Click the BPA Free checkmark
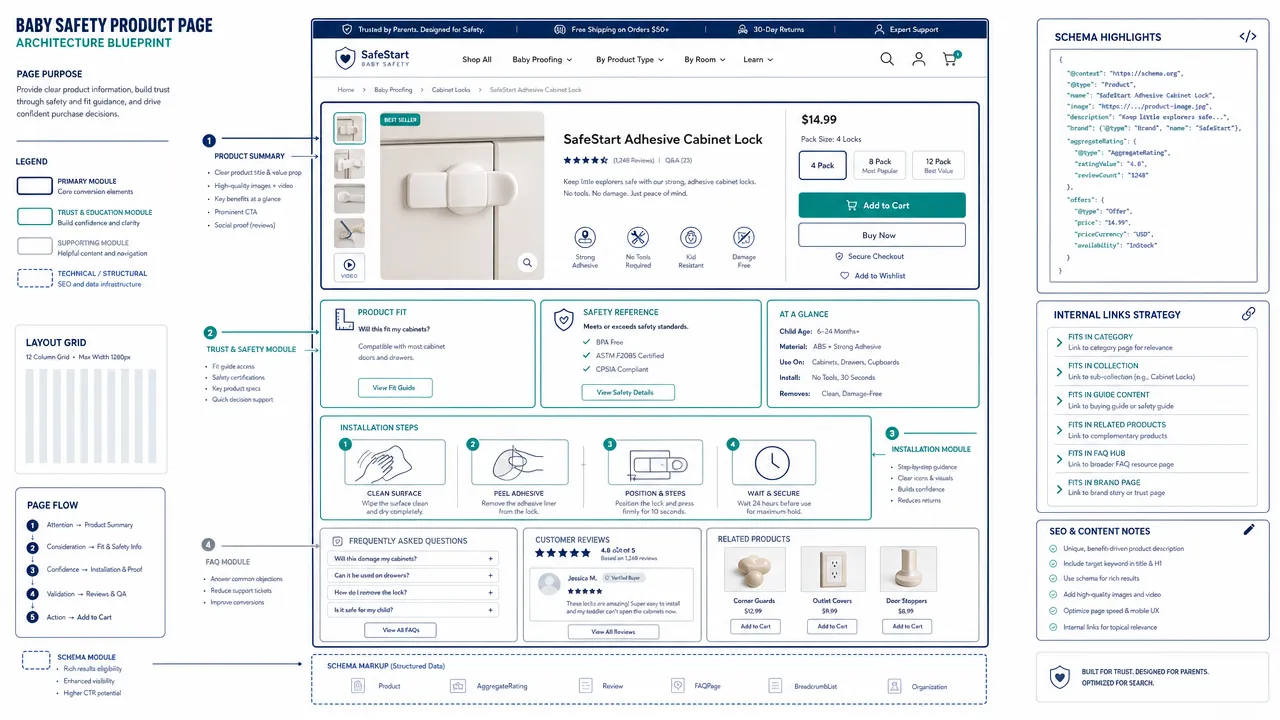 586,342
